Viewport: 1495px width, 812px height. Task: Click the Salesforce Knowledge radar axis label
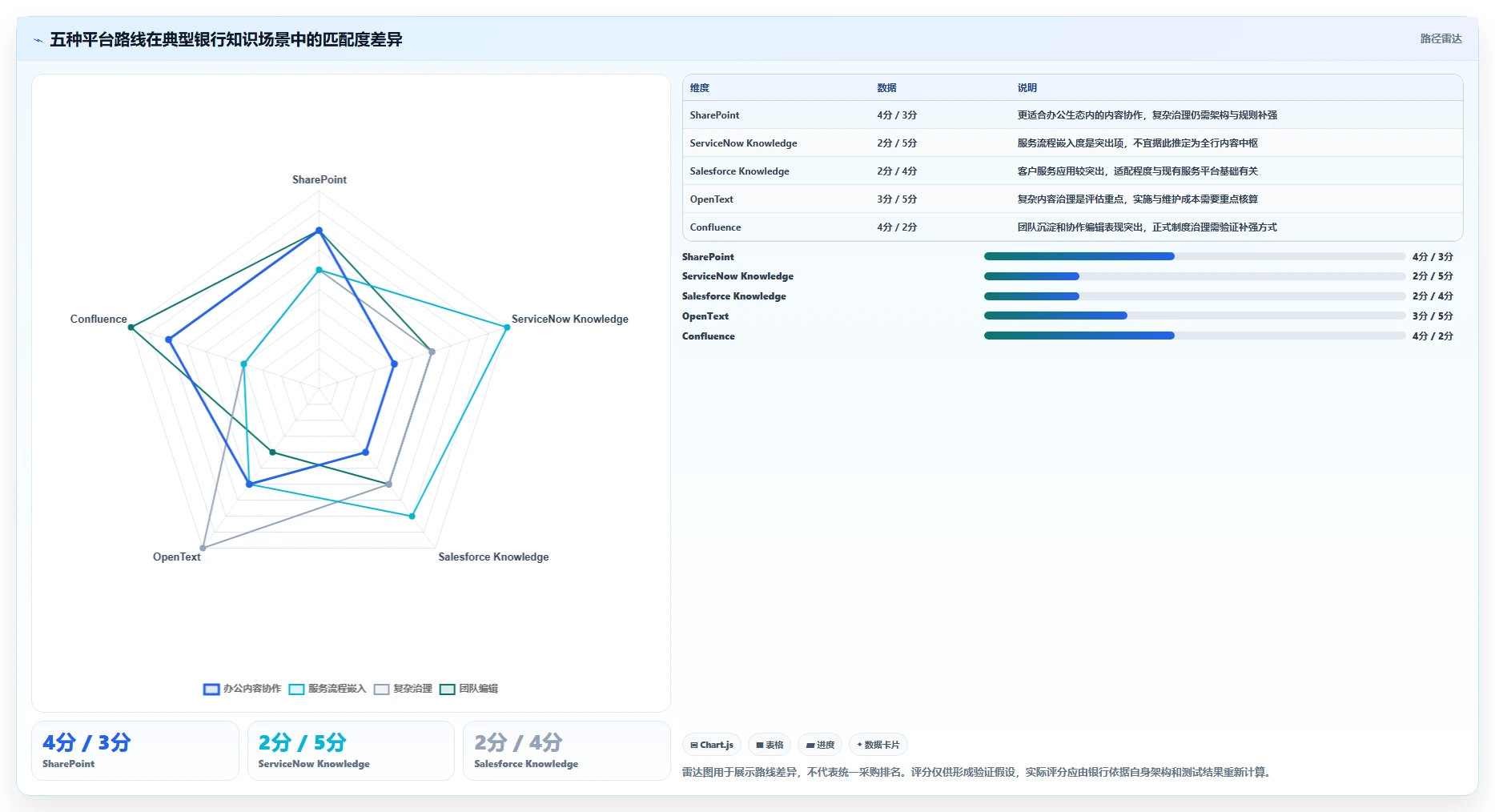(493, 557)
